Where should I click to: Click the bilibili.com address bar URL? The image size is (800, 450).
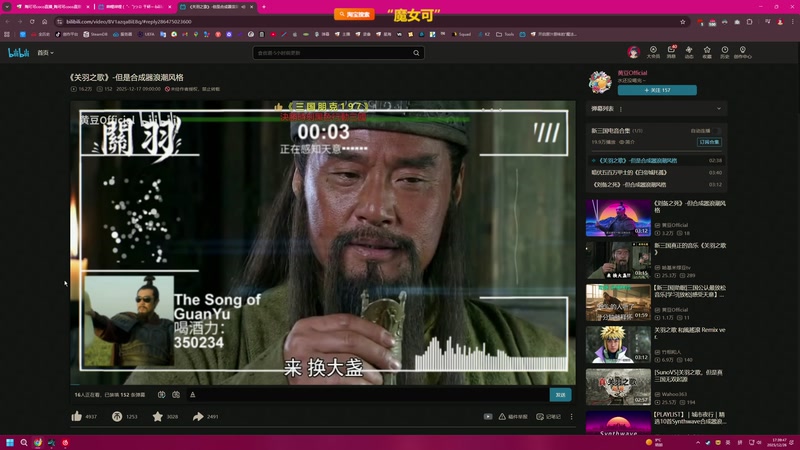129,21
